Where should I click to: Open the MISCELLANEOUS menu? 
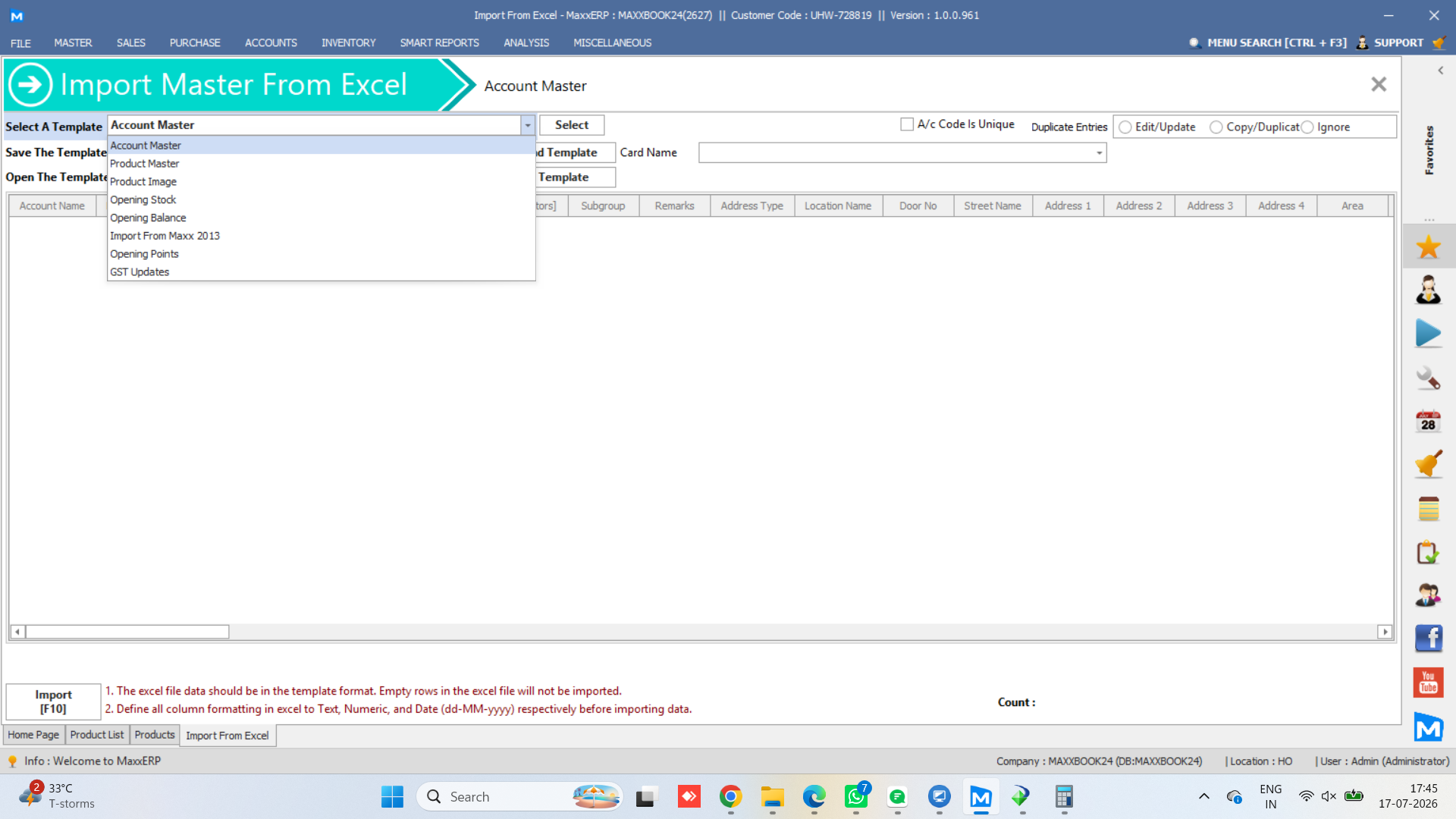click(612, 42)
